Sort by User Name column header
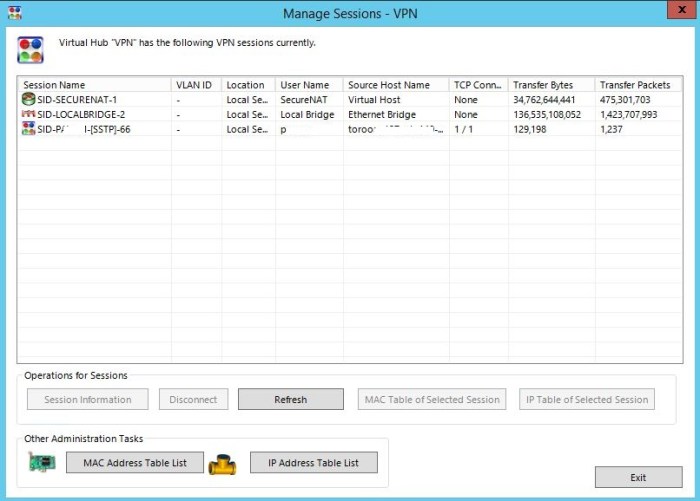 coord(309,85)
